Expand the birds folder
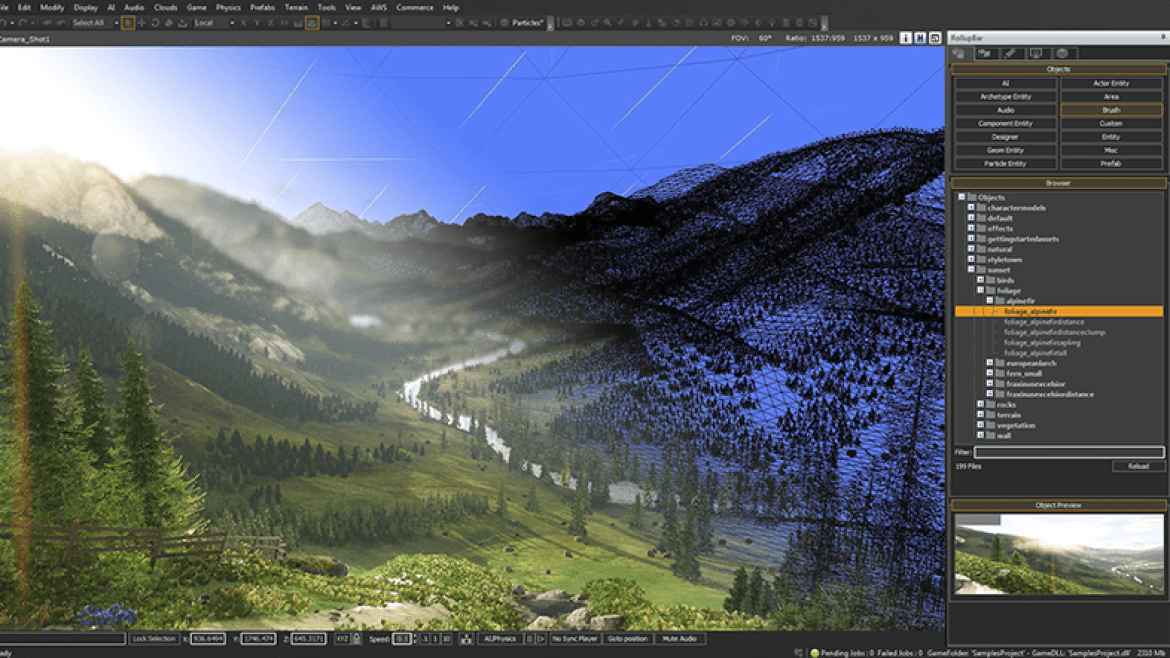 click(x=980, y=280)
